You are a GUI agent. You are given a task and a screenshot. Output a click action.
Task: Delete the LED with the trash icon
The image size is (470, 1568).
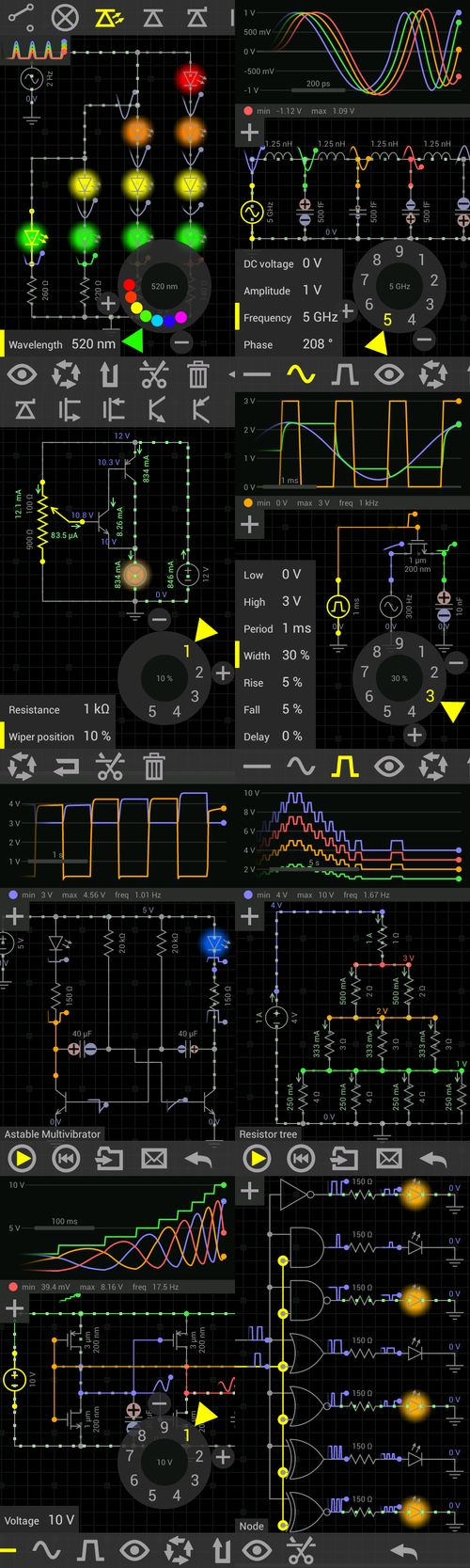click(x=197, y=376)
